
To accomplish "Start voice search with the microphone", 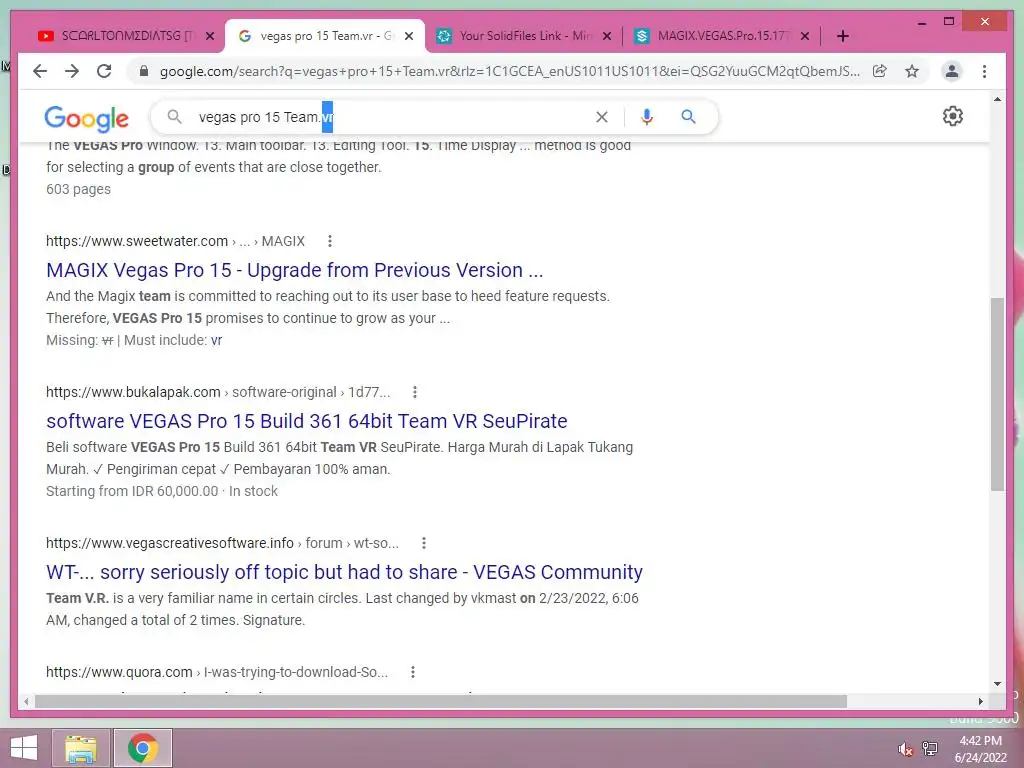I will click(647, 117).
